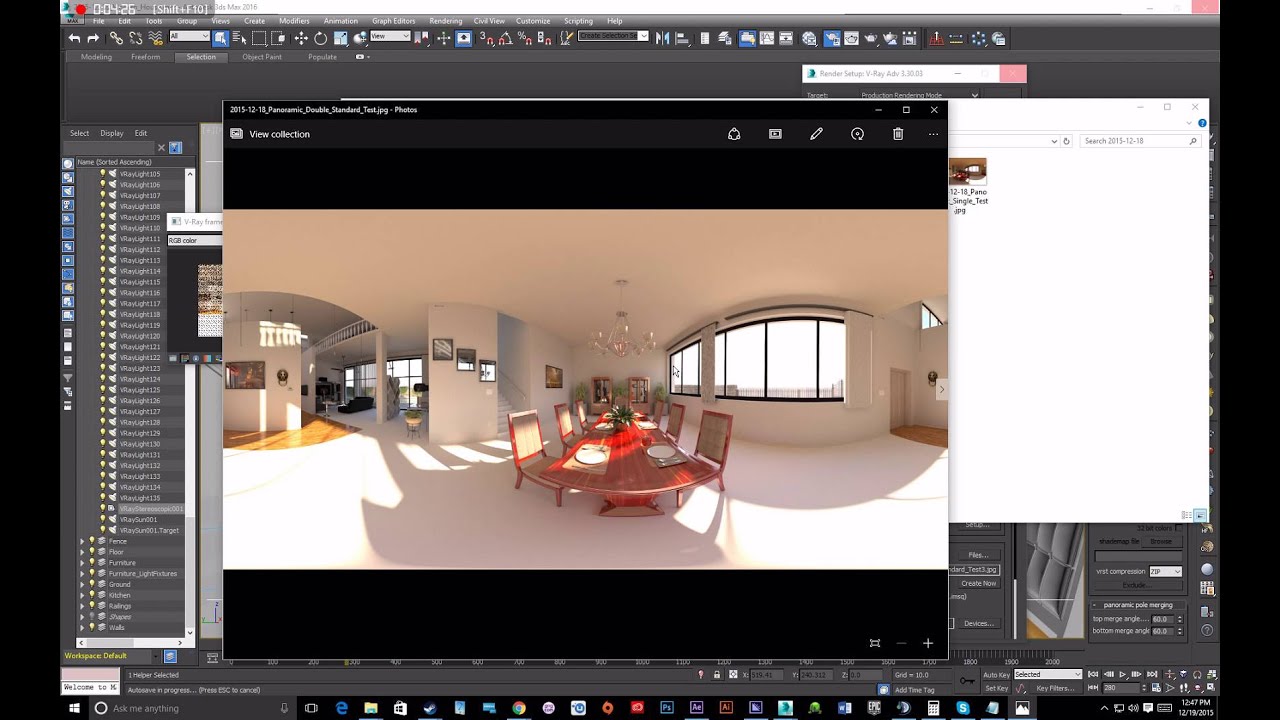Toggle visibility bulb of Floor layer
Screen dimensions: 1280x720
point(92,552)
